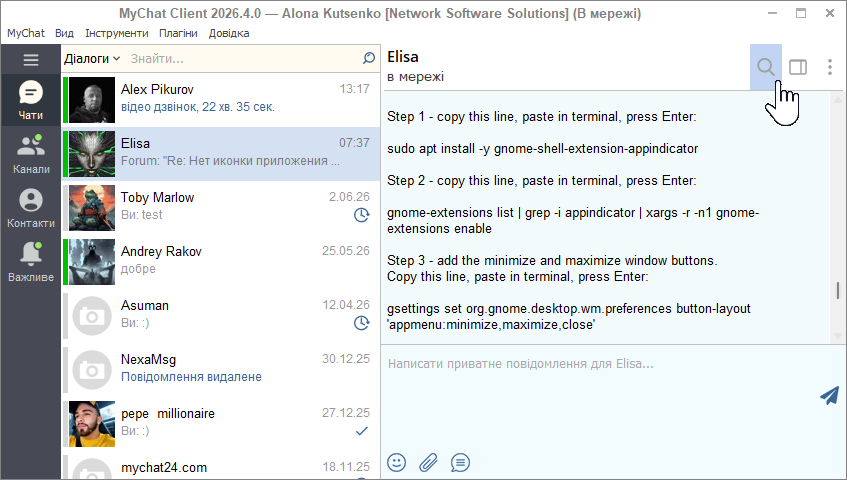This screenshot has width=847, height=480.
Task: Open quick message templates icon
Action: [460, 462]
